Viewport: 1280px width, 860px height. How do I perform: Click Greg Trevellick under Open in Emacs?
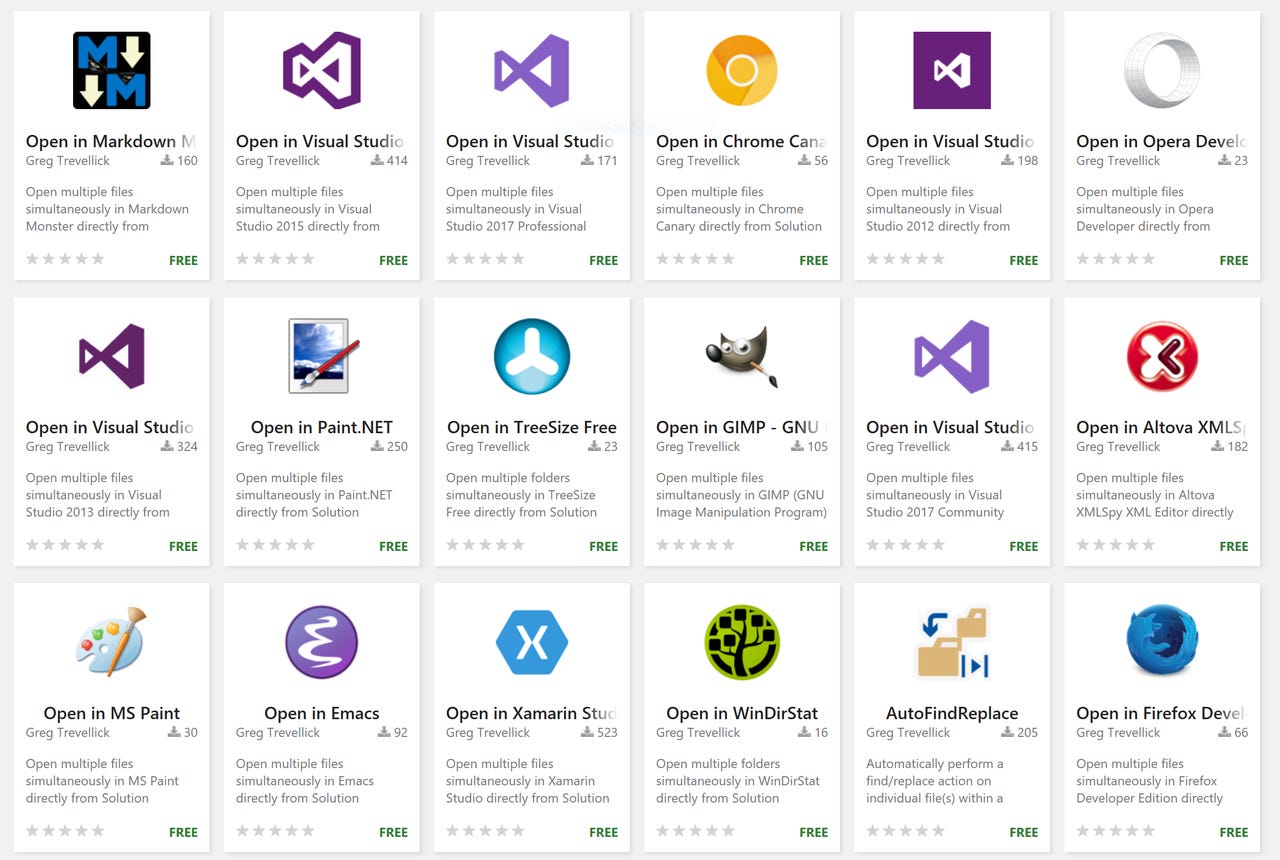click(x=277, y=732)
